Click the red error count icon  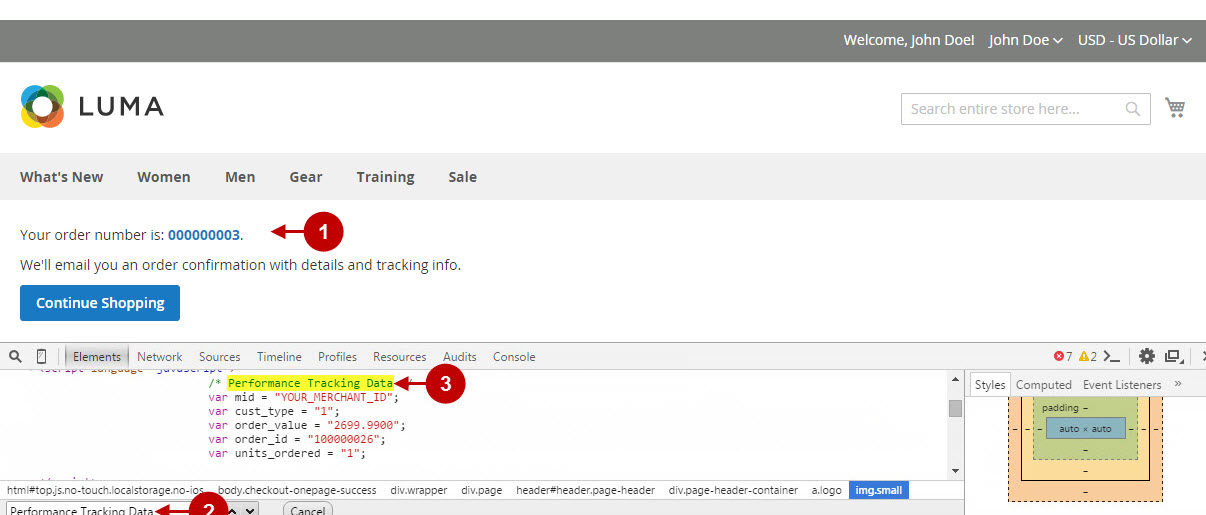[x=1059, y=356]
